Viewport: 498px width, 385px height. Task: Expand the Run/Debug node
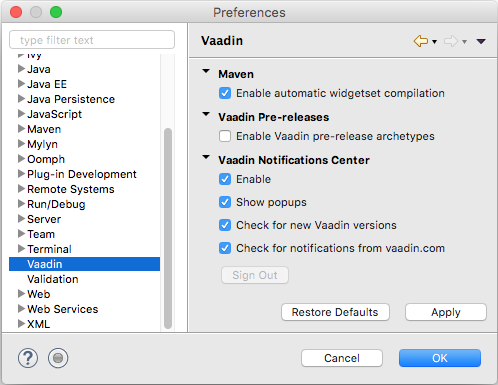click(x=21, y=204)
